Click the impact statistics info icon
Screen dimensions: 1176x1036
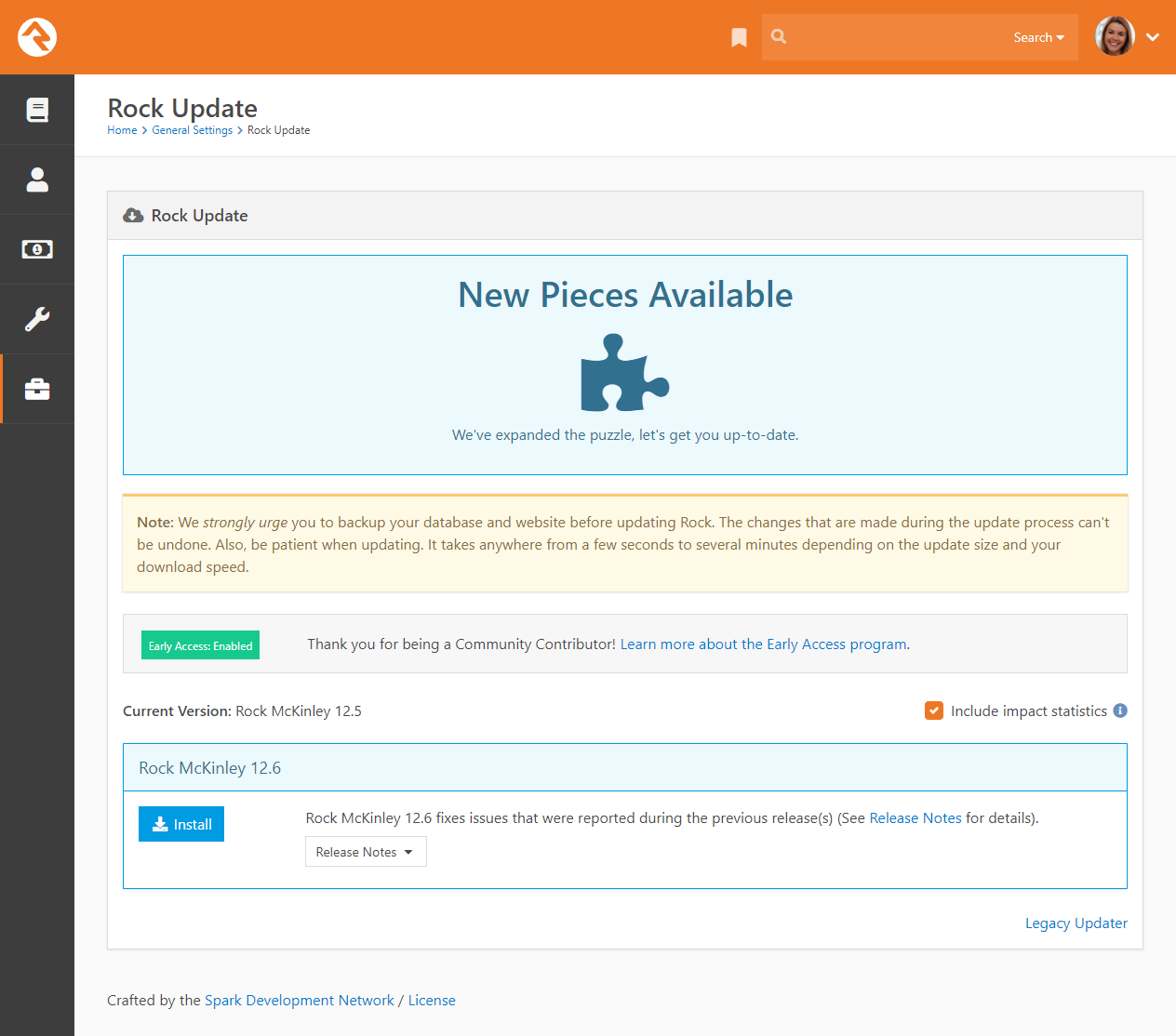pyautogui.click(x=1120, y=711)
